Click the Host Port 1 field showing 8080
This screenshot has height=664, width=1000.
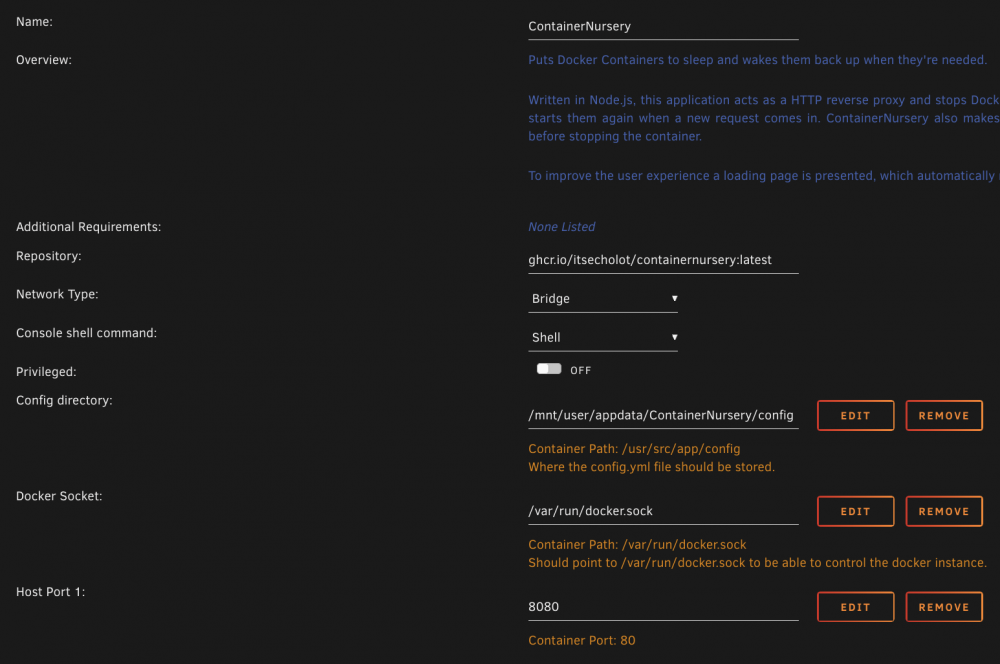point(663,607)
